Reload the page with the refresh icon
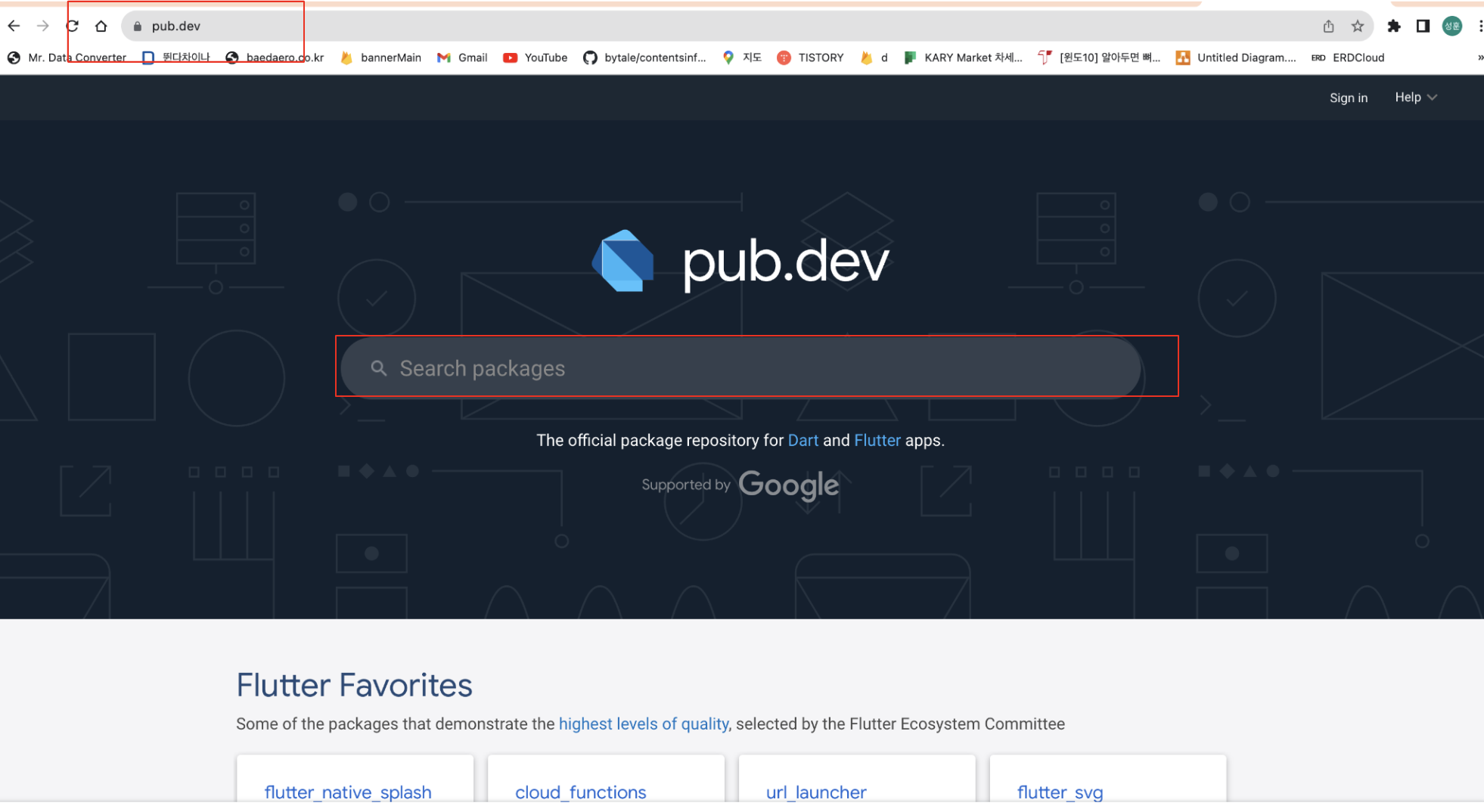This screenshot has width=1484, height=812. (73, 26)
